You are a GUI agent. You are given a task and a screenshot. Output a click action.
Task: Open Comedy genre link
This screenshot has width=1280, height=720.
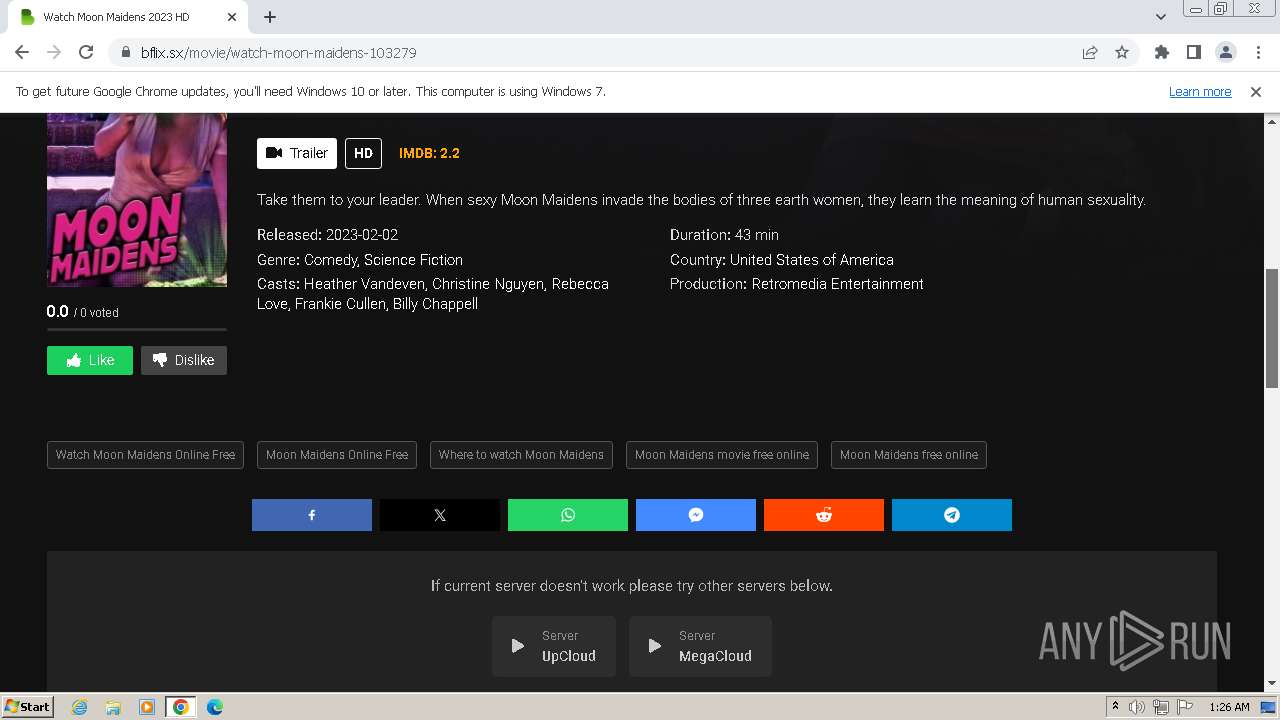(330, 260)
